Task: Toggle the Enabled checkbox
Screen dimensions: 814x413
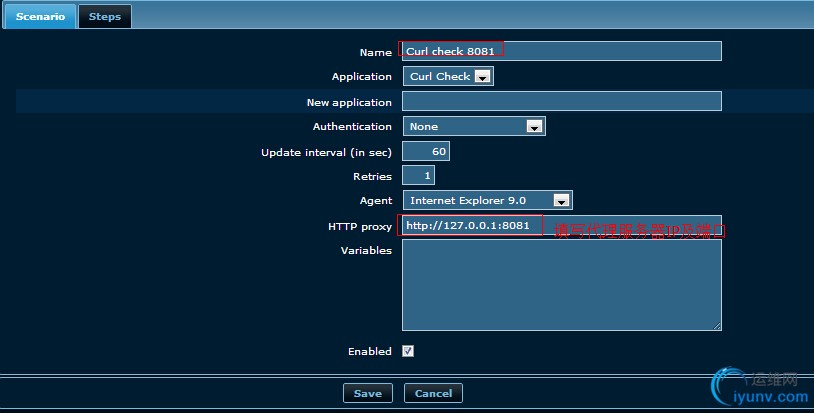Action: (408, 351)
